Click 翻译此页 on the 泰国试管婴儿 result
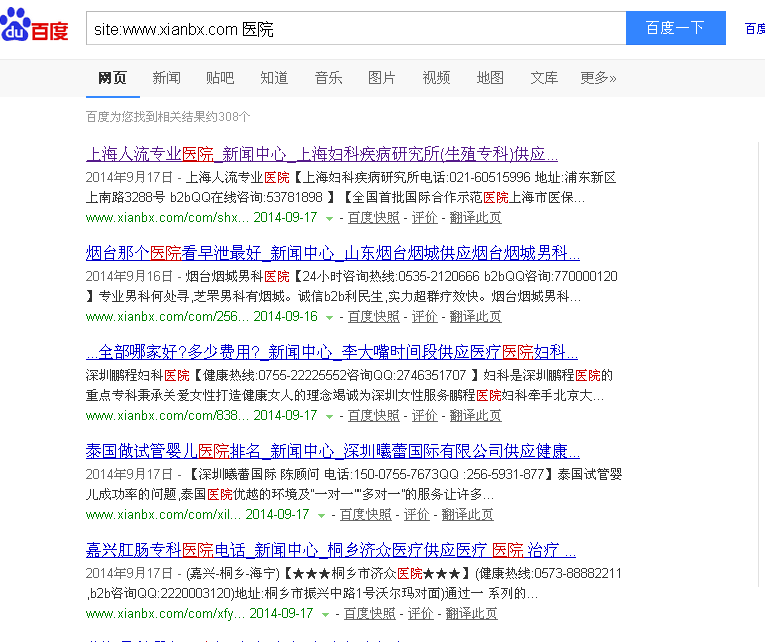Screen dimensions: 765x642 click(467, 515)
